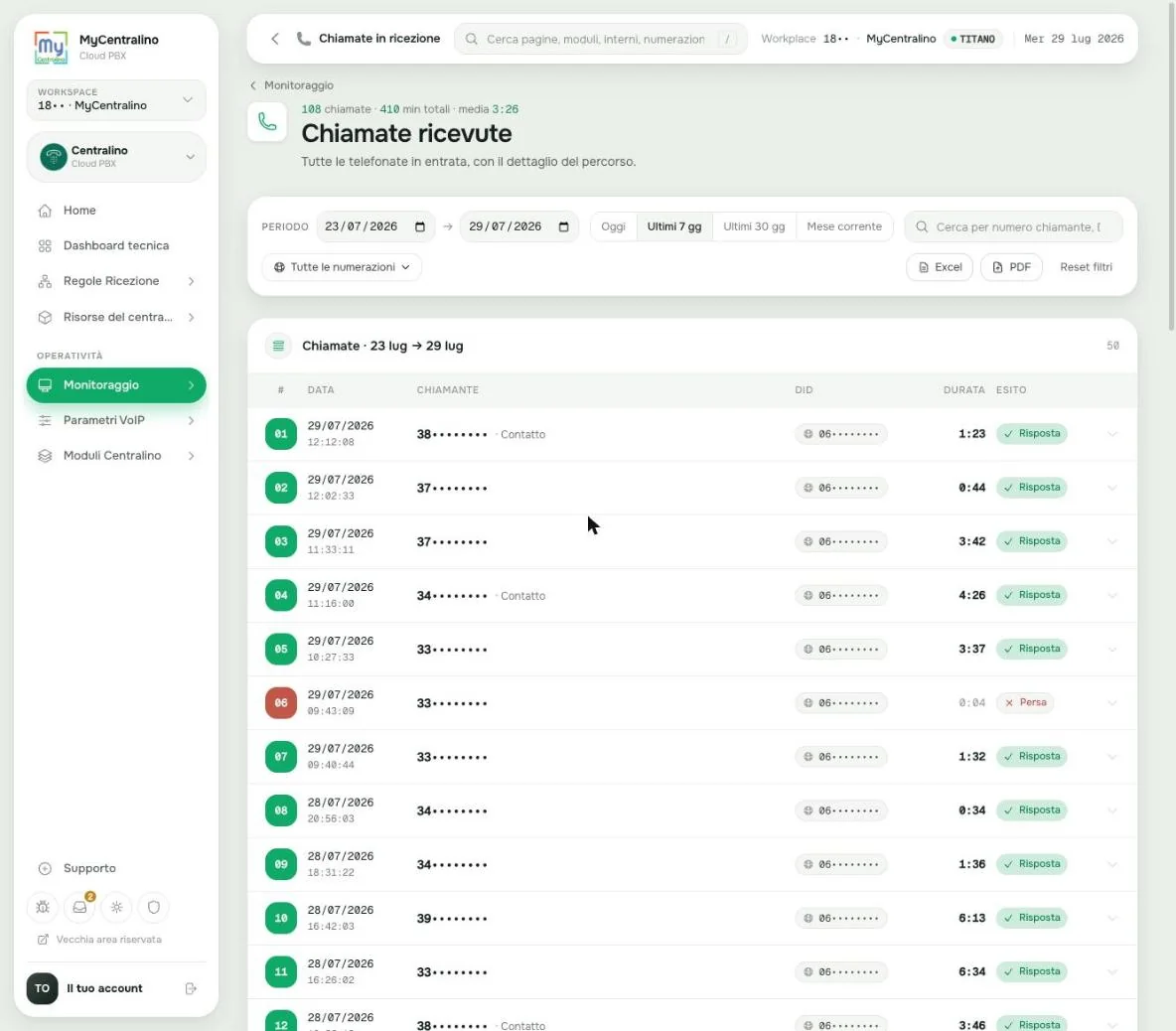
Task: Click the Contatto label in row 01
Action: click(522, 435)
